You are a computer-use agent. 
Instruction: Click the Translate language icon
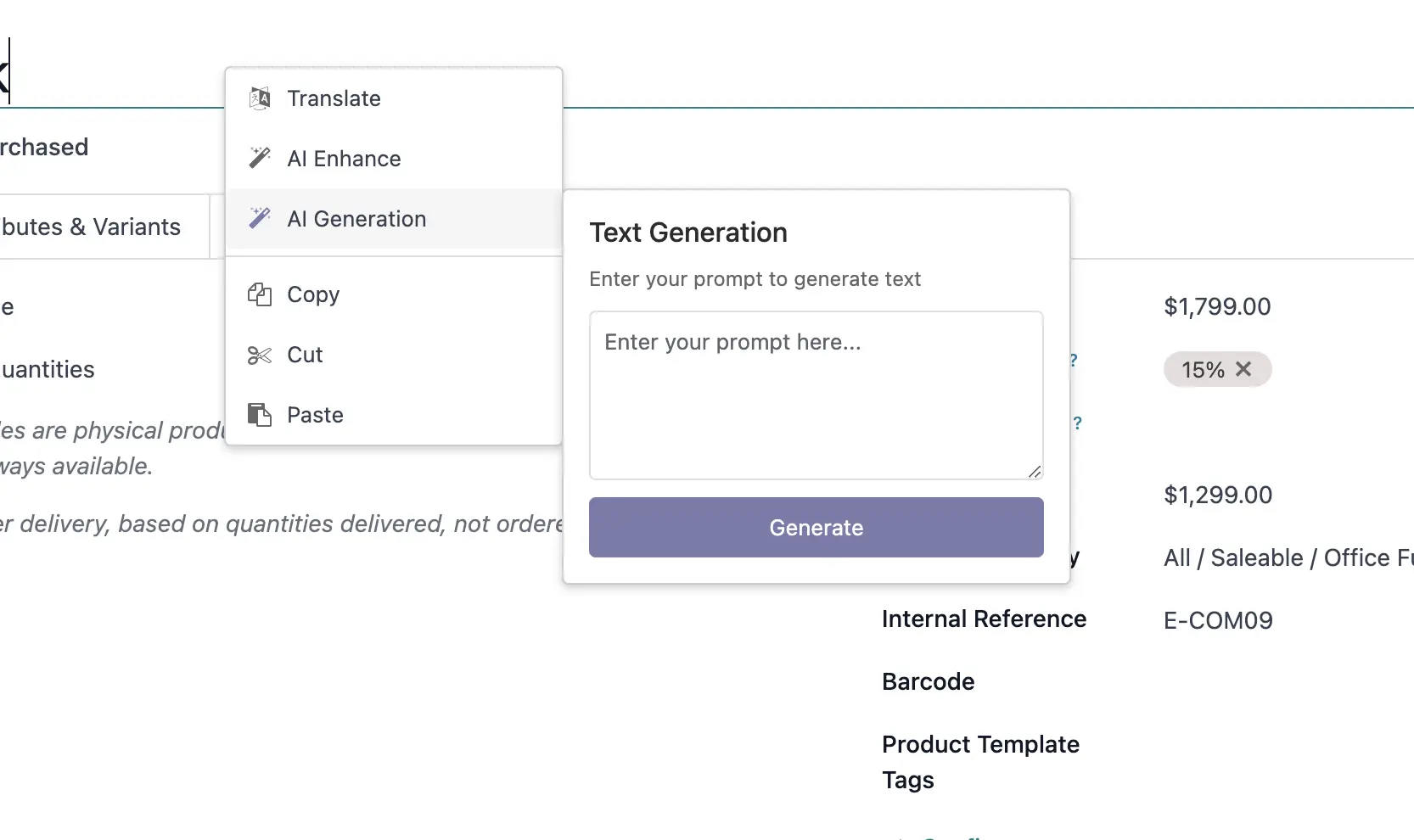click(259, 98)
